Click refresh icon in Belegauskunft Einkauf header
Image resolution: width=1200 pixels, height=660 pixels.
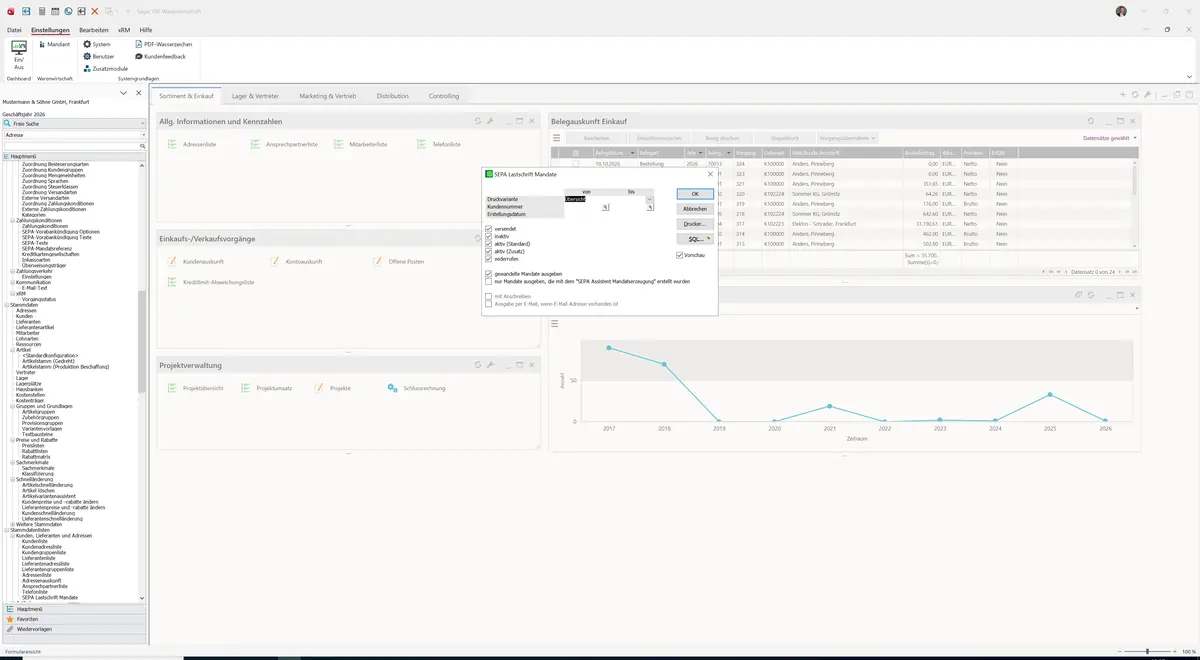(x=1091, y=121)
